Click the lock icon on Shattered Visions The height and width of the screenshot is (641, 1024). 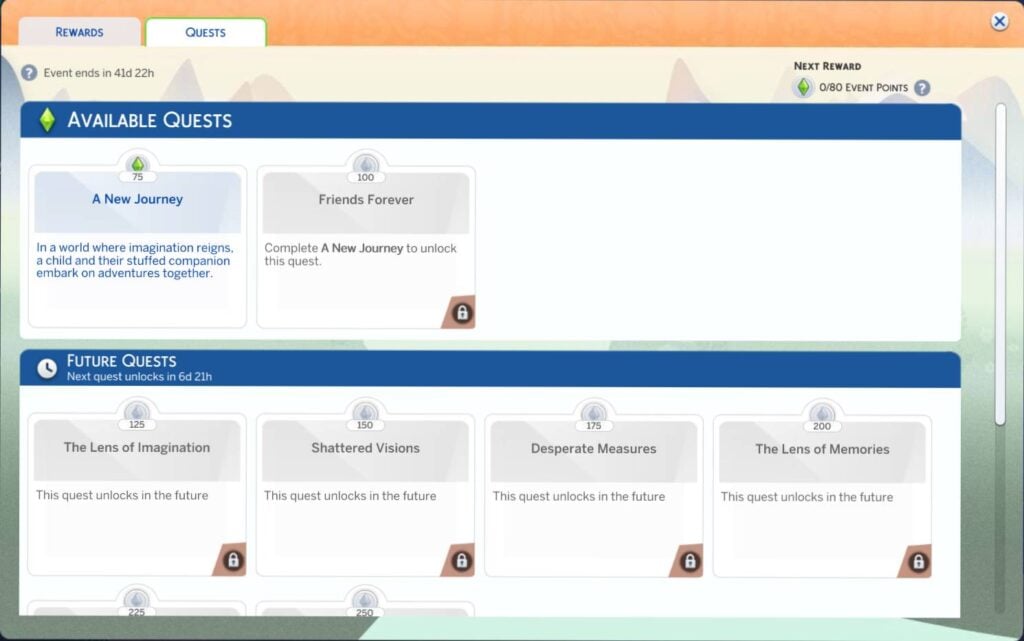click(461, 561)
